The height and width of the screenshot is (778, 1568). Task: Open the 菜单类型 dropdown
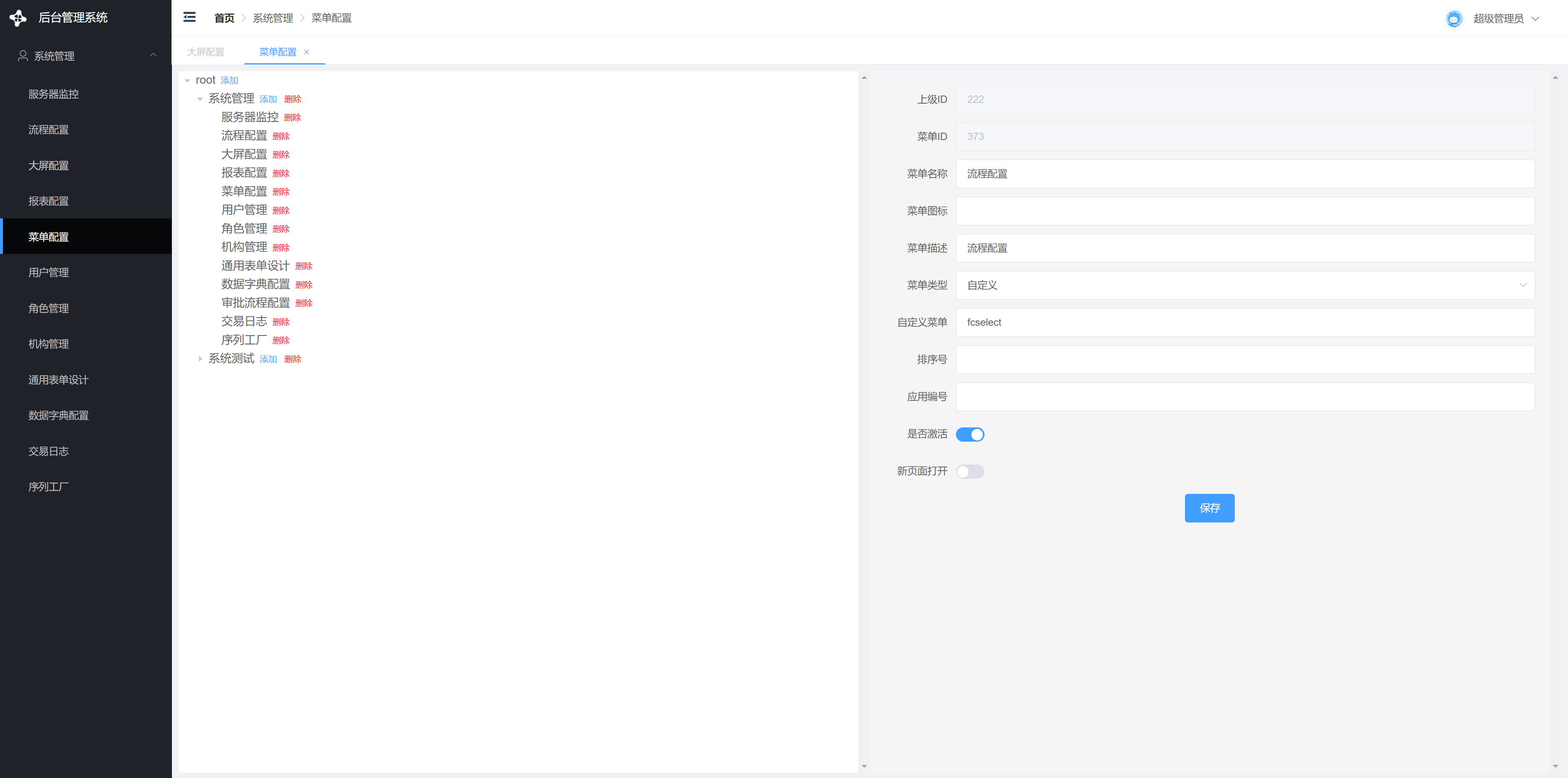pyautogui.click(x=1245, y=285)
